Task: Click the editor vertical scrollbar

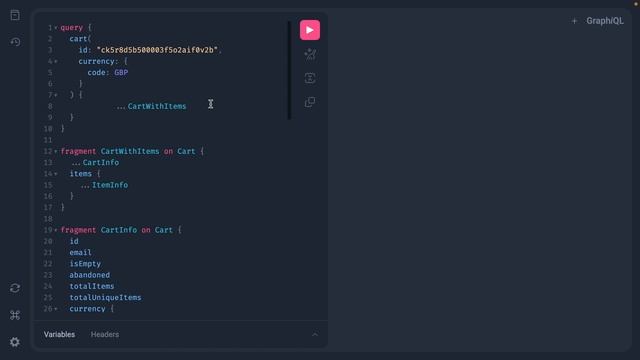Action: click(289, 70)
